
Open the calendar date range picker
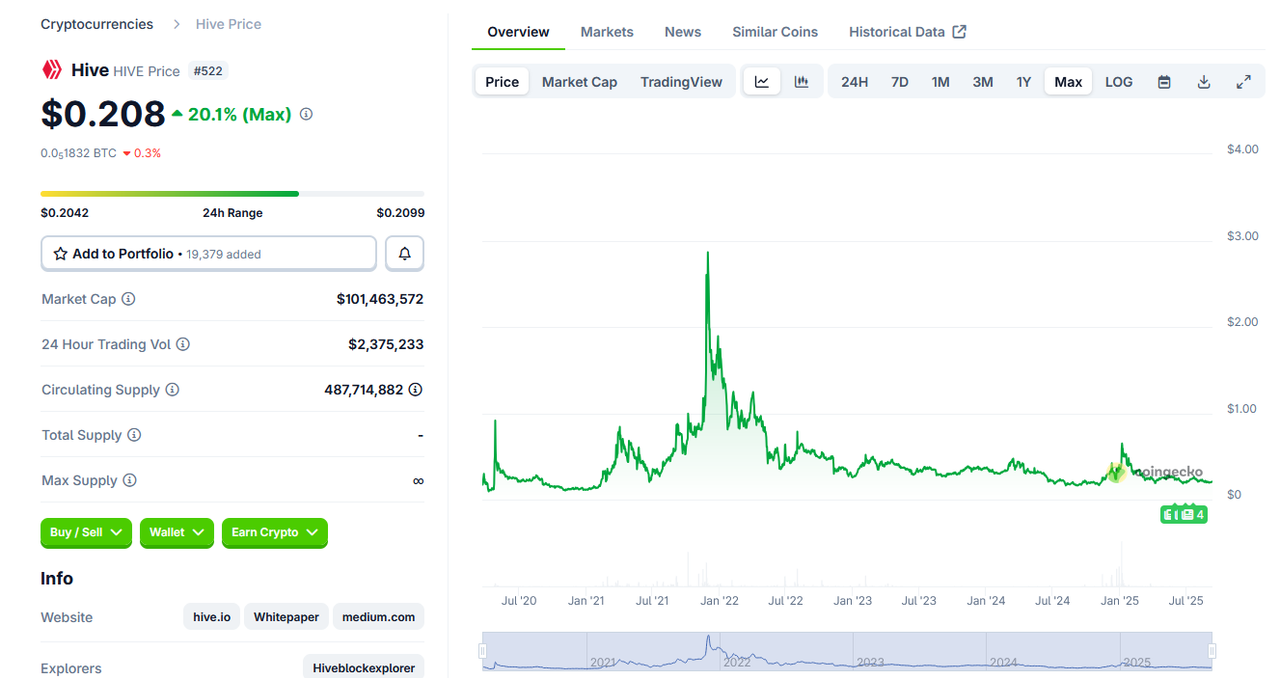(x=1164, y=82)
